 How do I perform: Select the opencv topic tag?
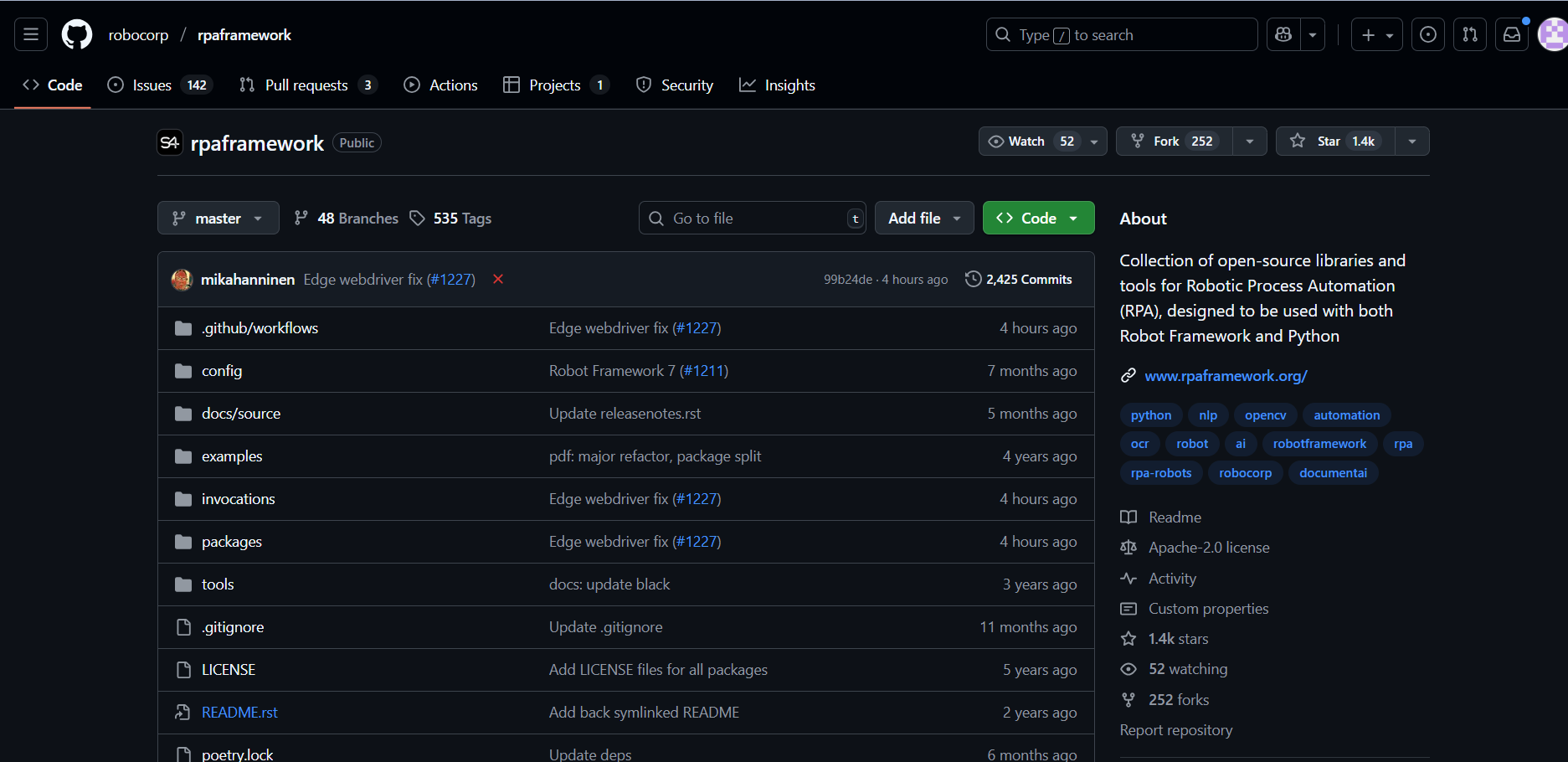coord(1265,414)
